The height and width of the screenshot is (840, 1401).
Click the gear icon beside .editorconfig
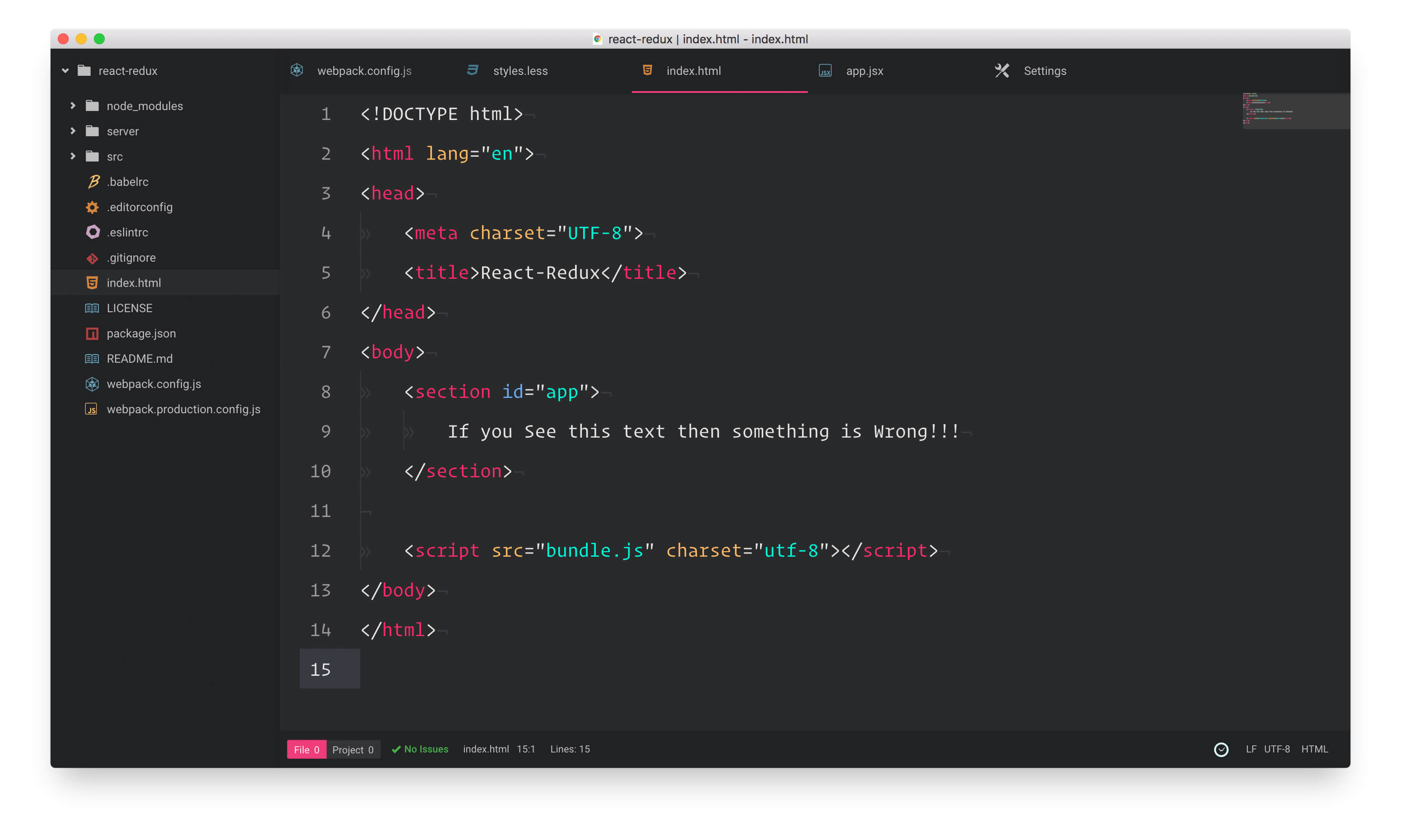point(93,207)
